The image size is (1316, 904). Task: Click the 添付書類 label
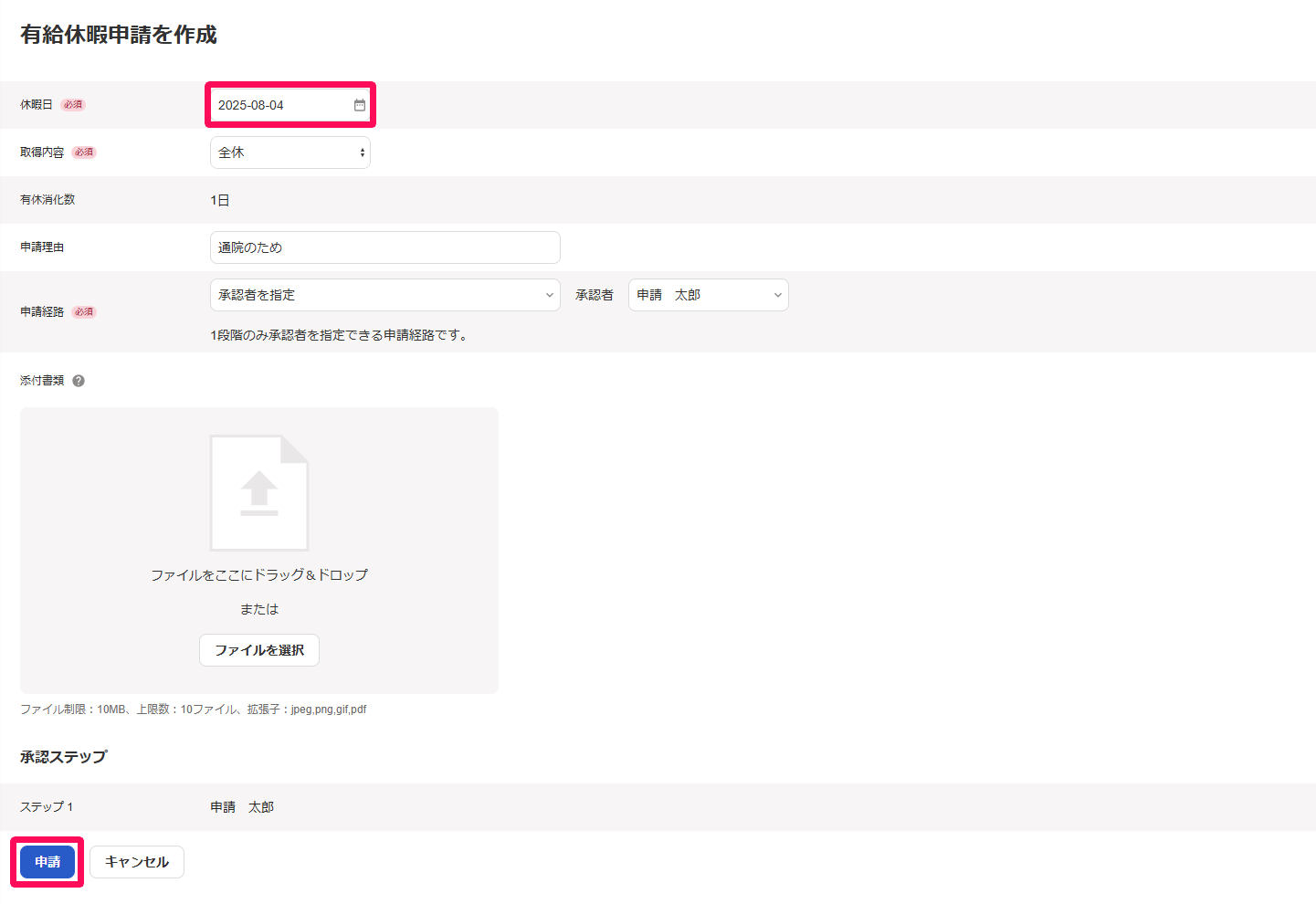42,381
